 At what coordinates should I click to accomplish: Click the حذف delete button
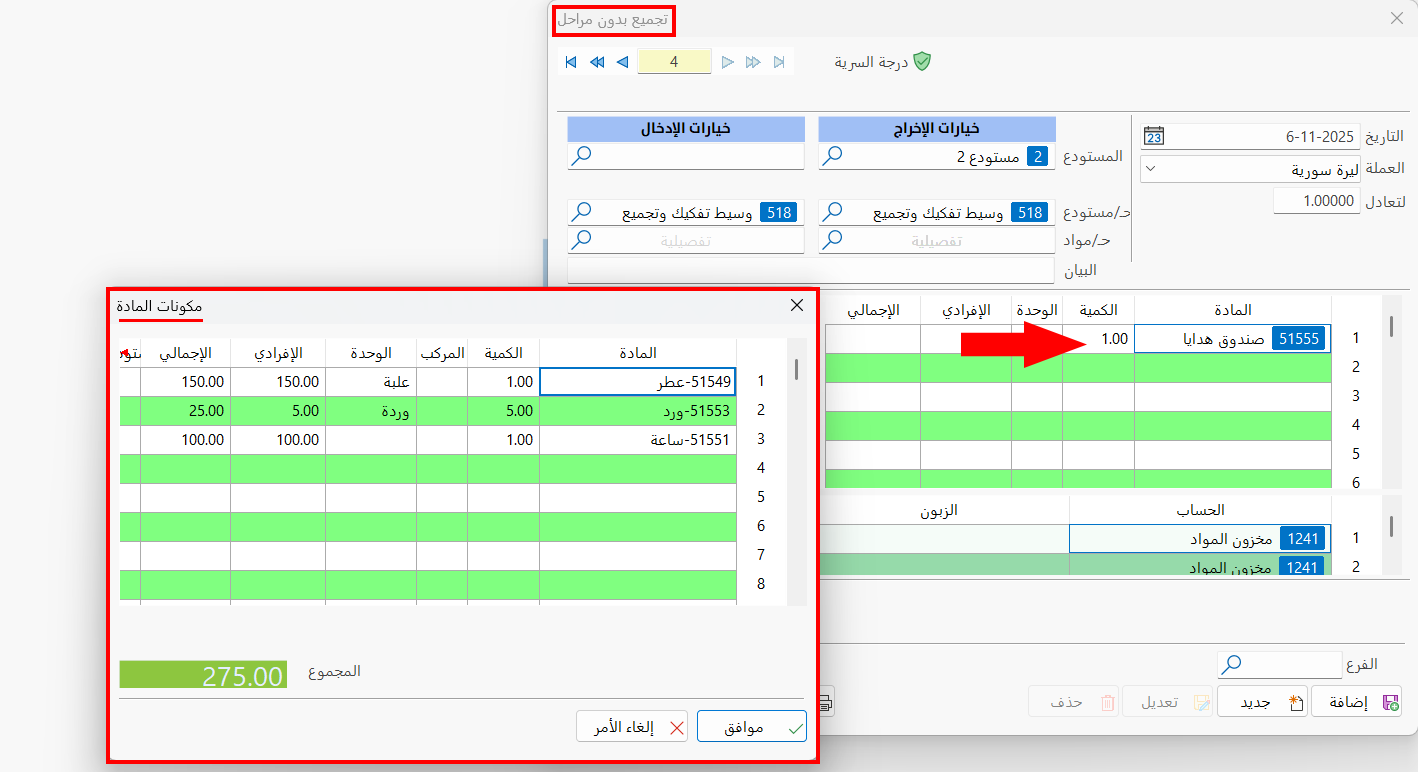pyautogui.click(x=1075, y=702)
